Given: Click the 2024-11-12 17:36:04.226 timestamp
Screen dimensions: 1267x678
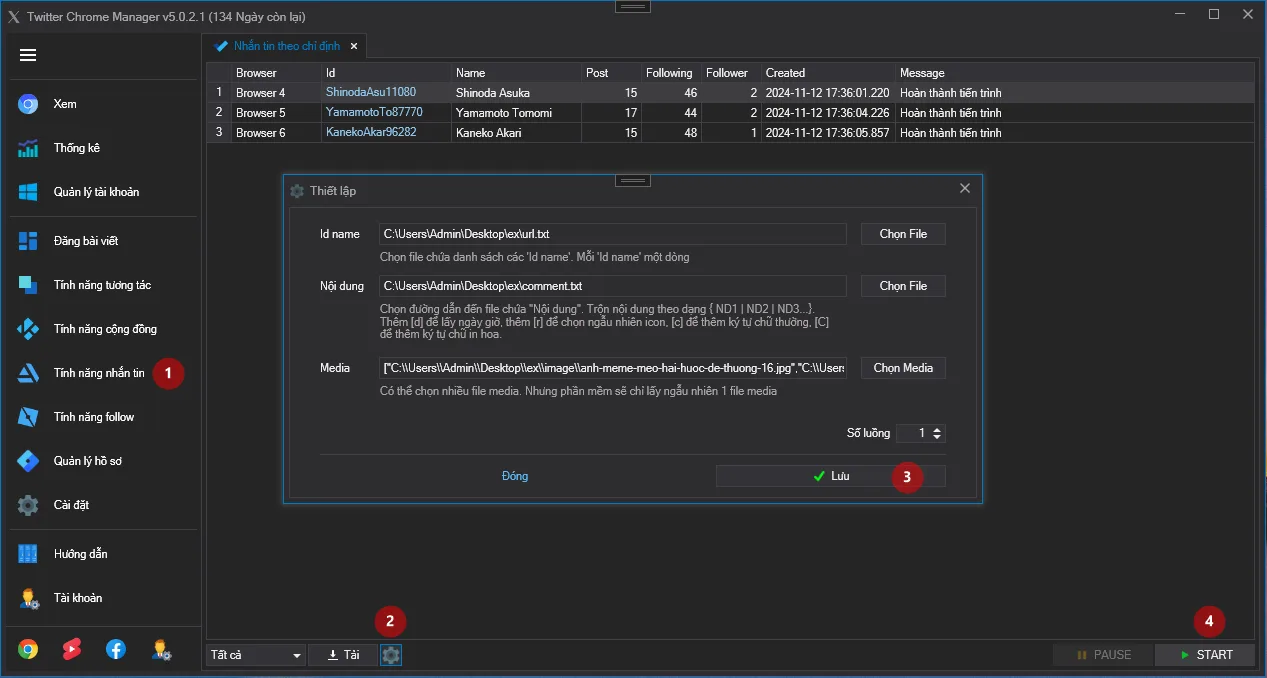Looking at the screenshot, I should pos(828,113).
